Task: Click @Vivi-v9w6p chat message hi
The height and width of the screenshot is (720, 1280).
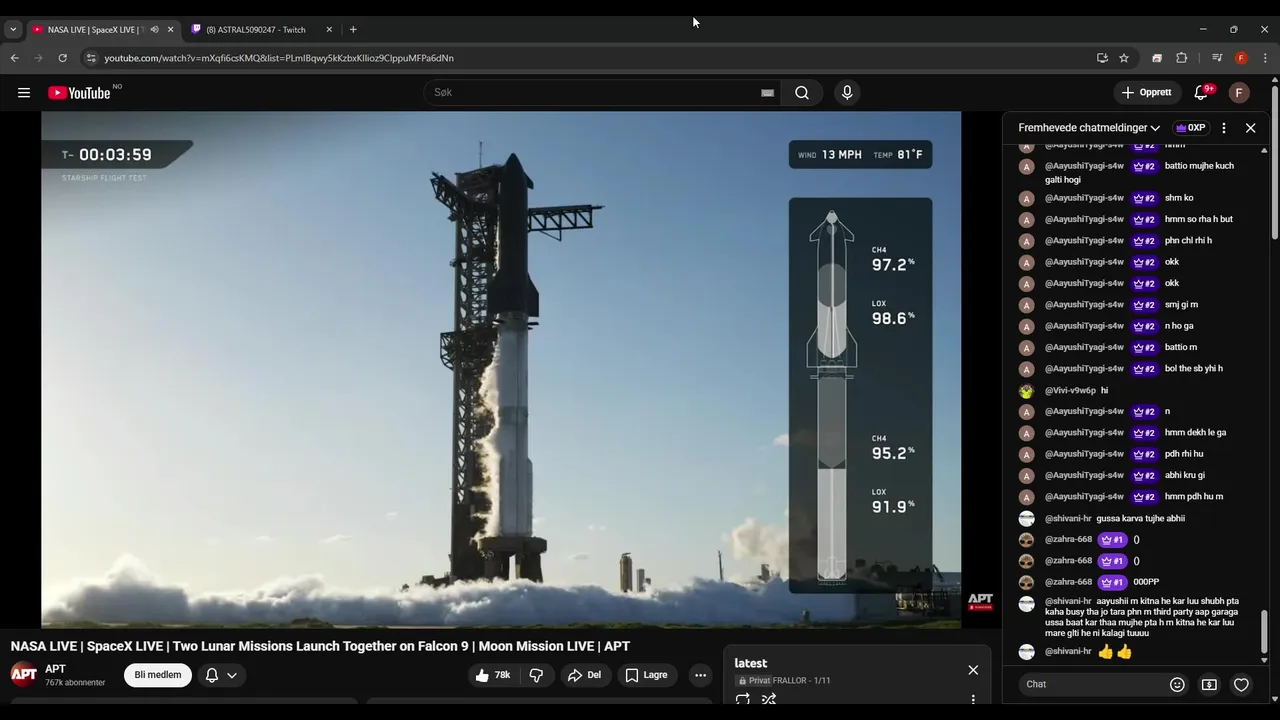Action: pyautogui.click(x=1104, y=390)
